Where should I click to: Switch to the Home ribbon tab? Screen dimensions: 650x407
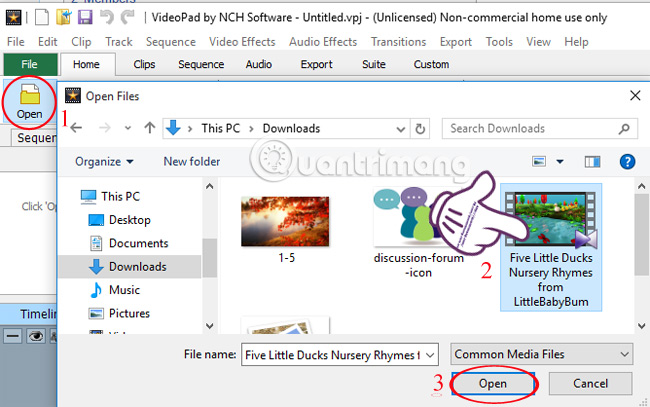pos(87,64)
